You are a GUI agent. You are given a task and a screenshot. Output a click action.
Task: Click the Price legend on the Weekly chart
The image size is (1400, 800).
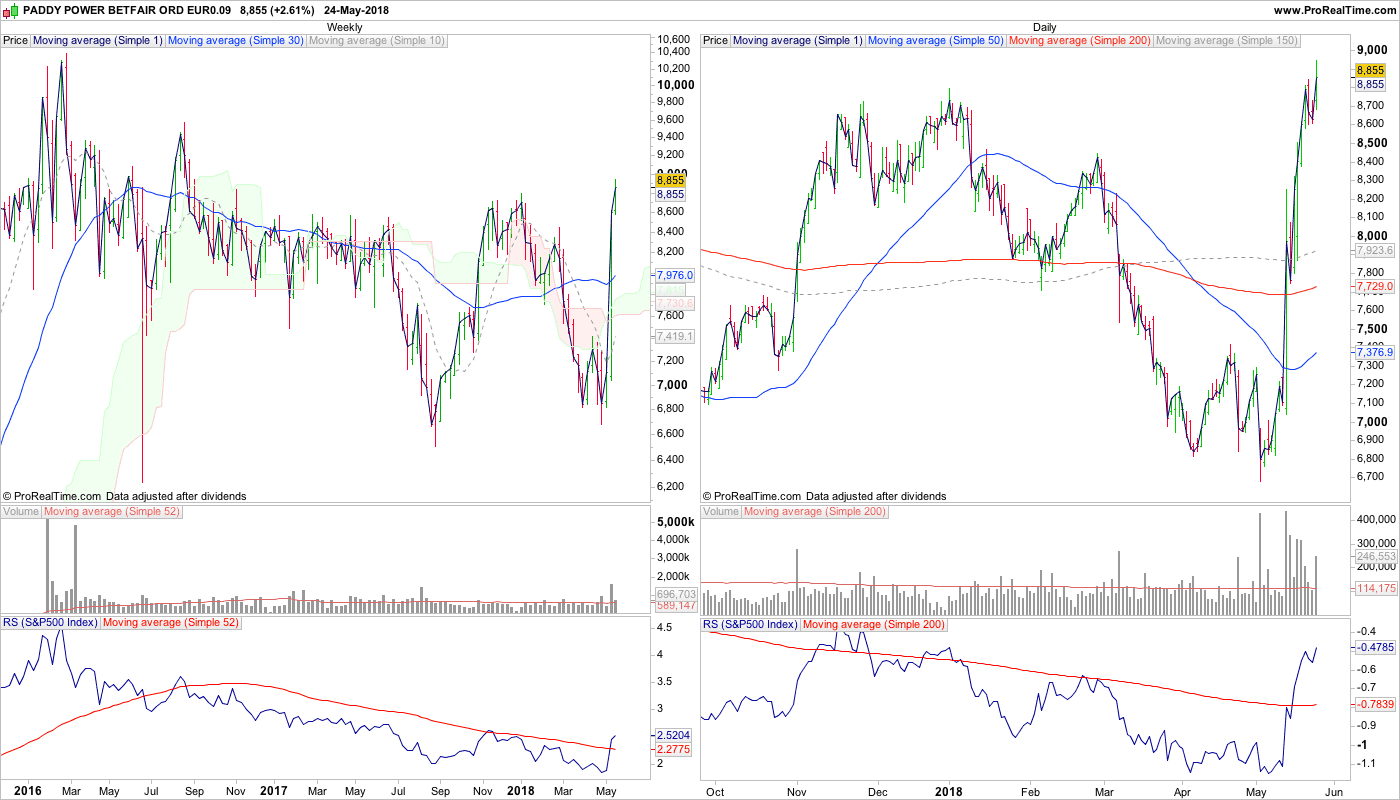16,41
